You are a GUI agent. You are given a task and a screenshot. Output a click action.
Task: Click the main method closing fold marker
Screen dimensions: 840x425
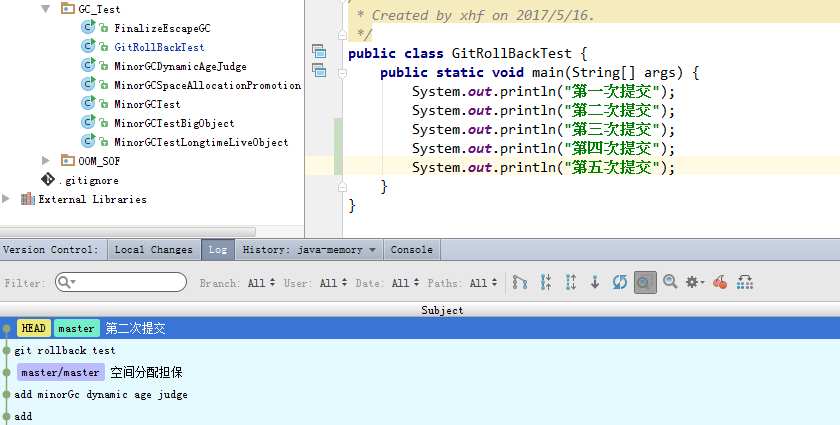click(x=343, y=187)
